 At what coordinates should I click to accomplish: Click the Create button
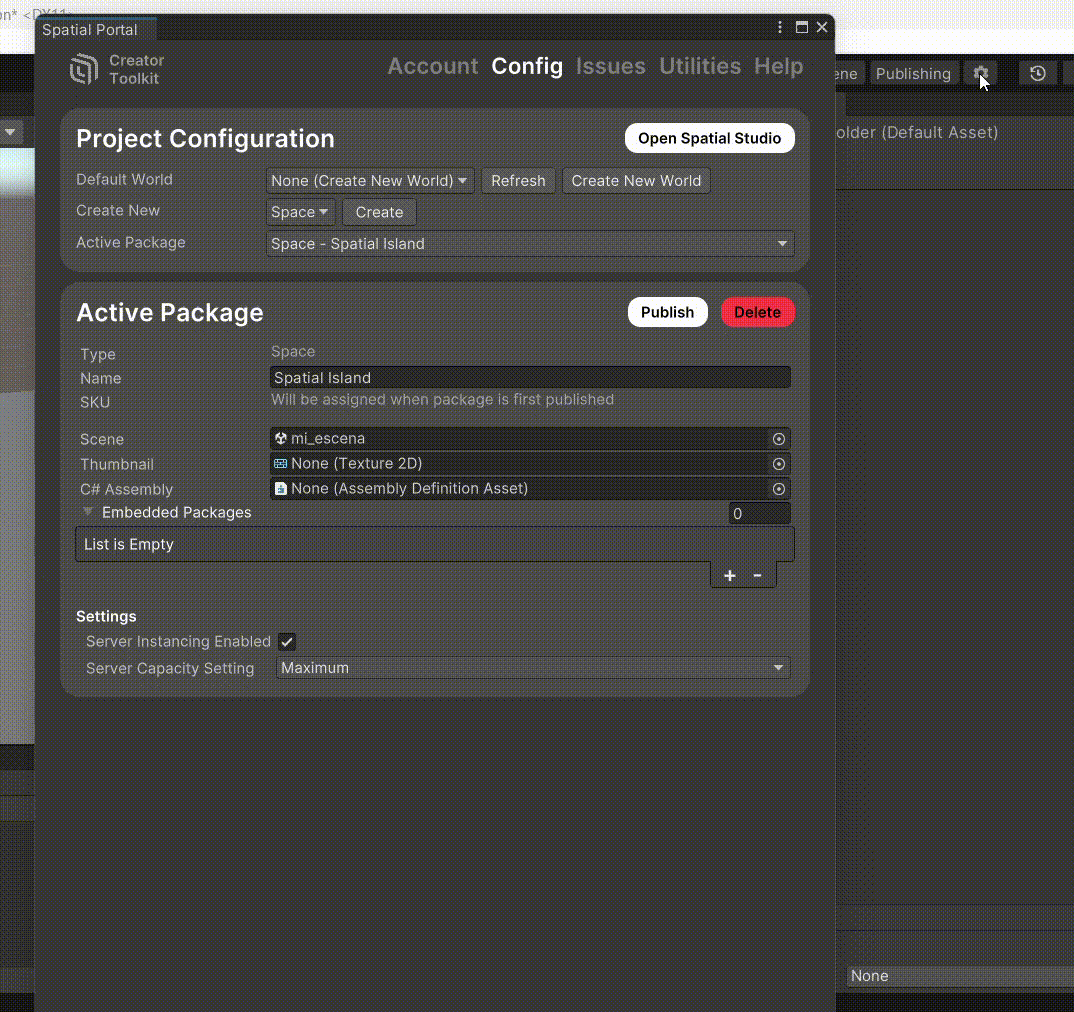pos(379,212)
